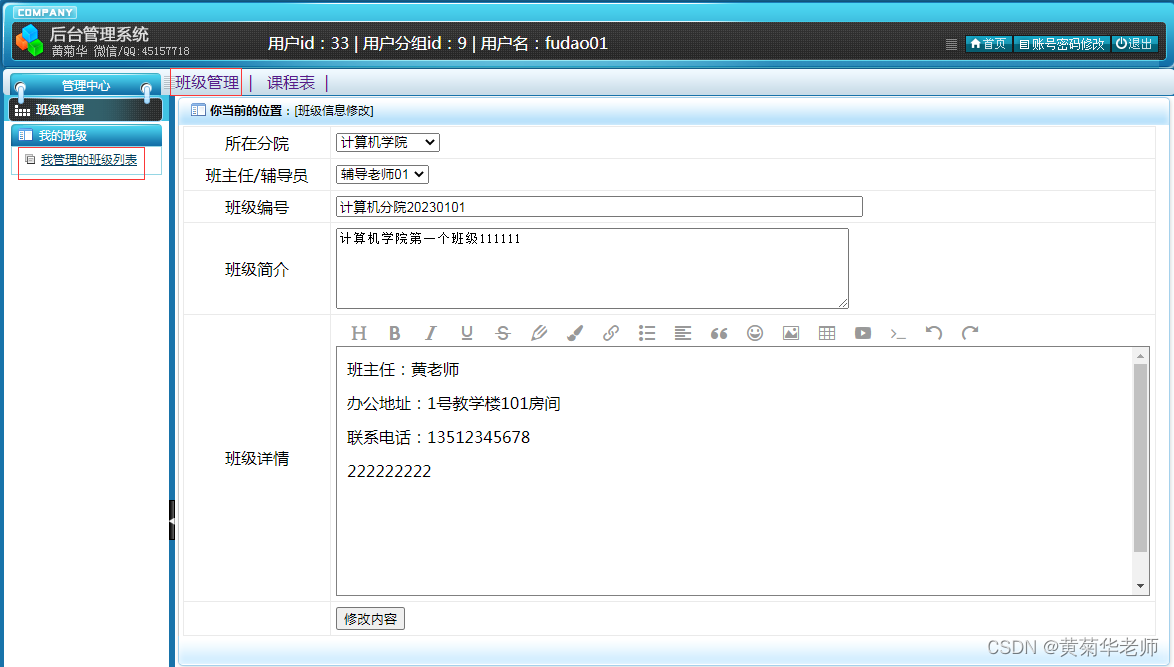Click the list icon beside 首页
The width and height of the screenshot is (1174, 667).
pyautogui.click(x=951, y=44)
